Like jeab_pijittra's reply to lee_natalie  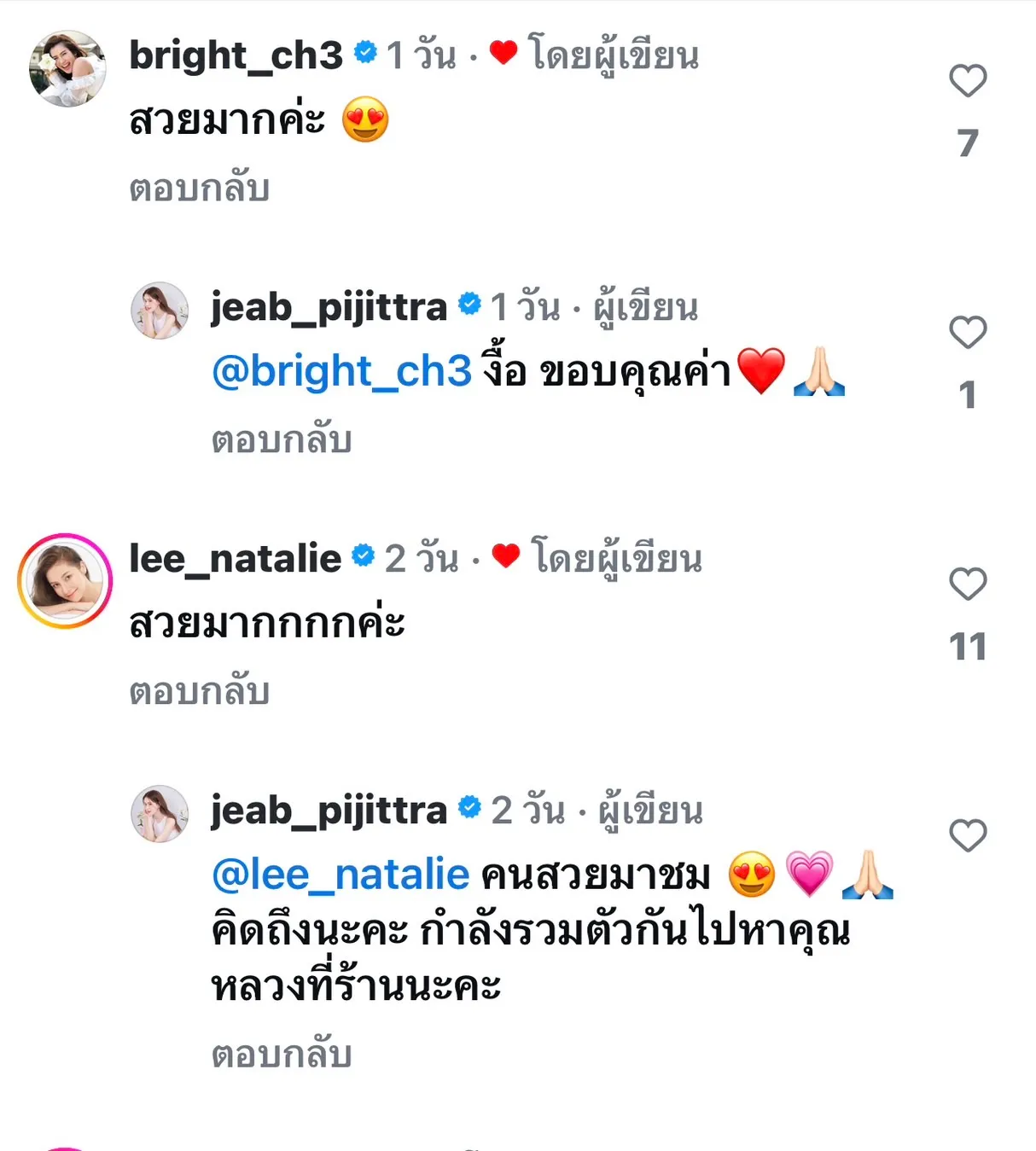968,835
